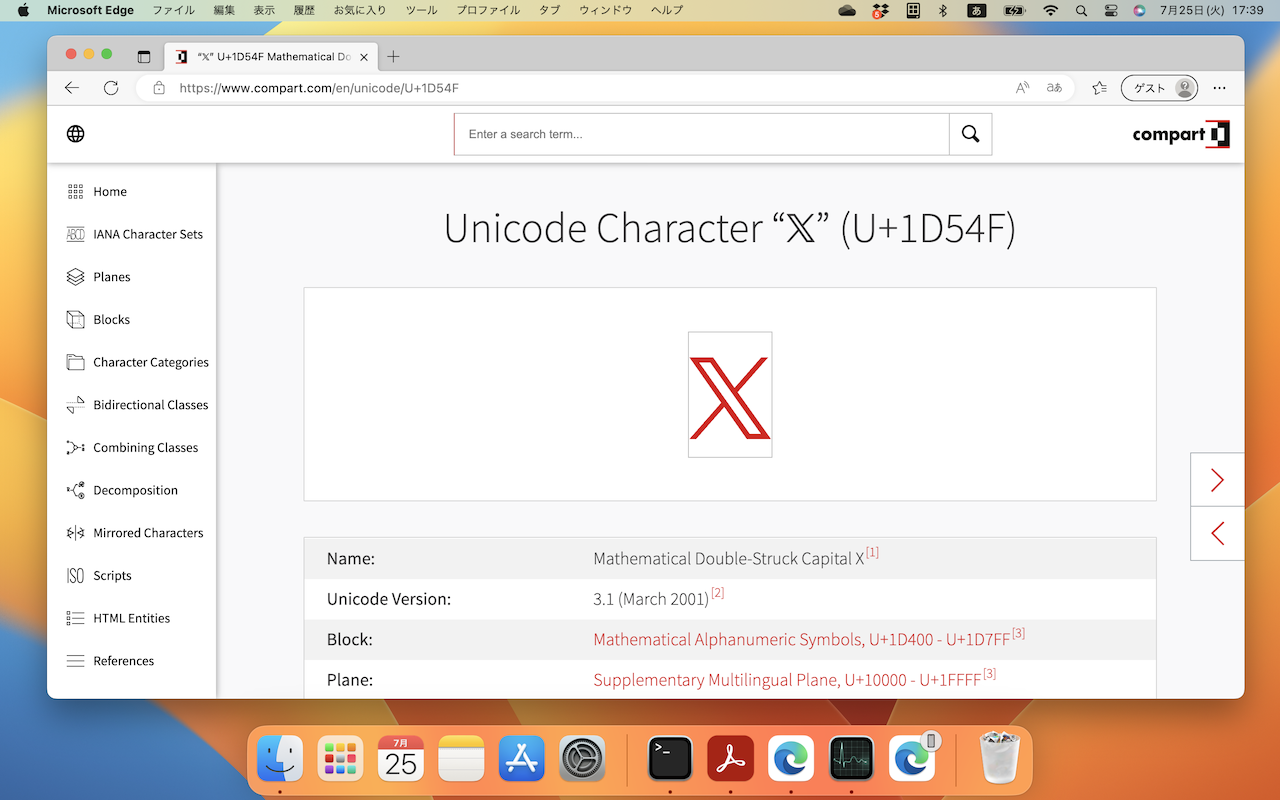Open Activity Monitor from the Dock

851,759
